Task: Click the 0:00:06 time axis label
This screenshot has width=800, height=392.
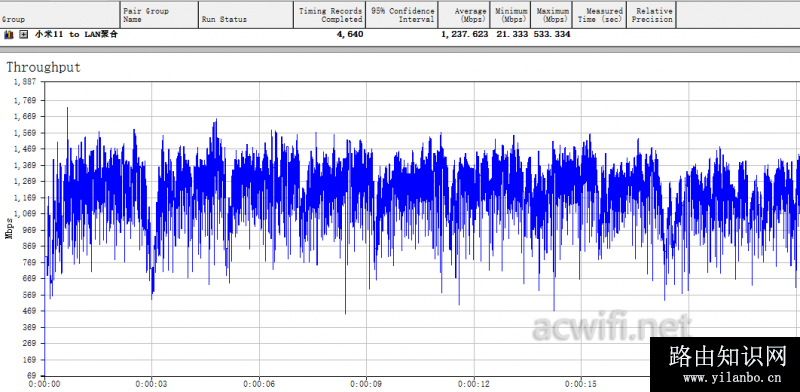Action: pyautogui.click(x=259, y=384)
